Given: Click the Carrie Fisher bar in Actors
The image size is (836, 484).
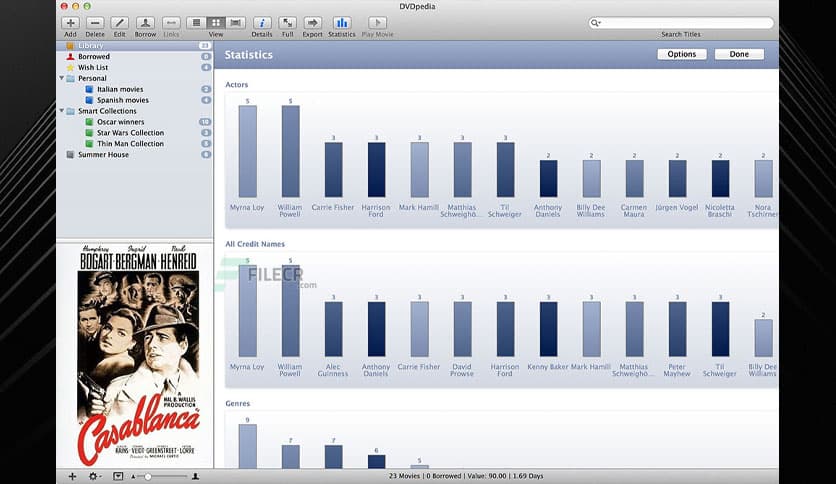Looking at the screenshot, I should tap(333, 170).
